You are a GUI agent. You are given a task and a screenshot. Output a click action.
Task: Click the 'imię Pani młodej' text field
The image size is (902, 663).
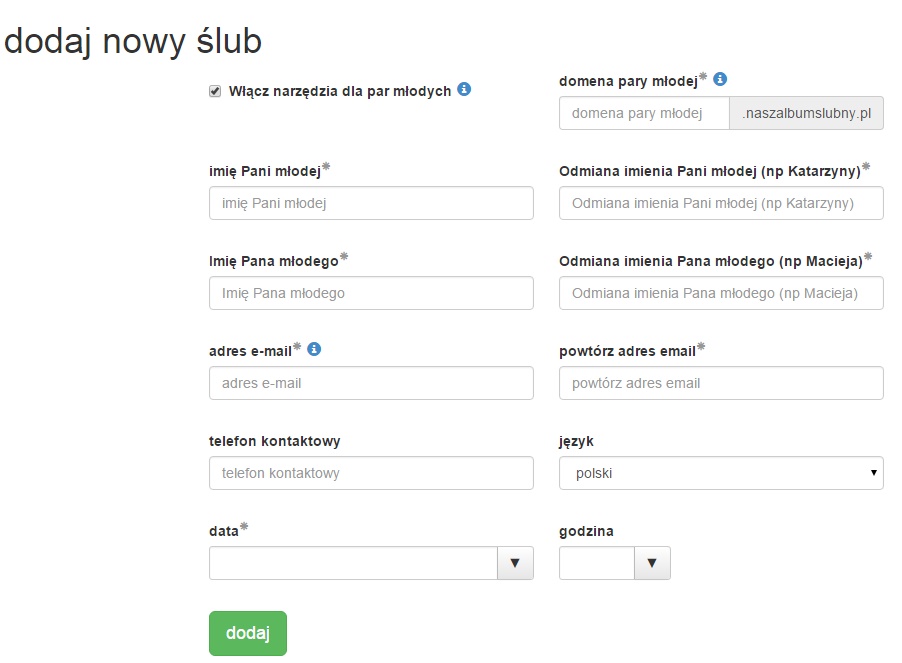click(x=371, y=203)
